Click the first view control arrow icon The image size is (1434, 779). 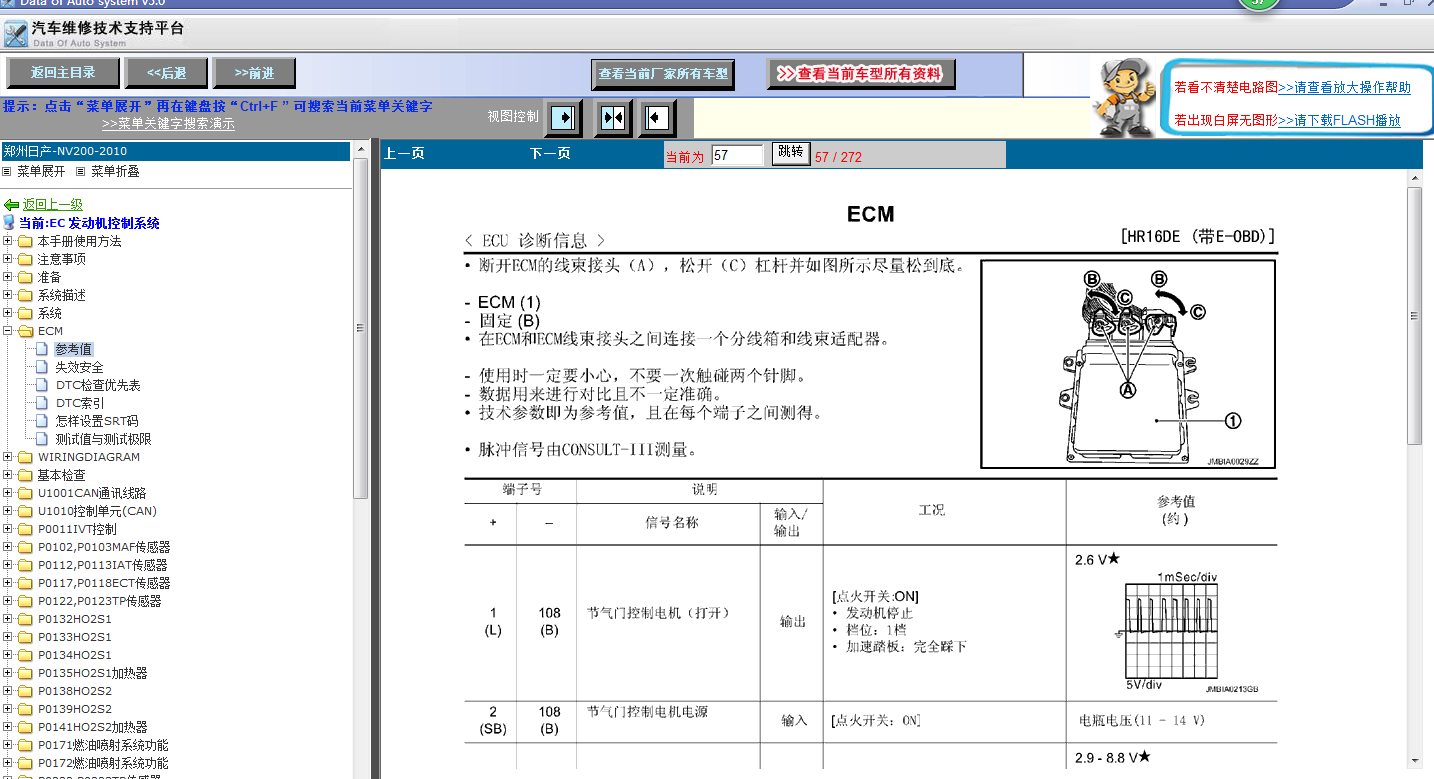point(563,118)
